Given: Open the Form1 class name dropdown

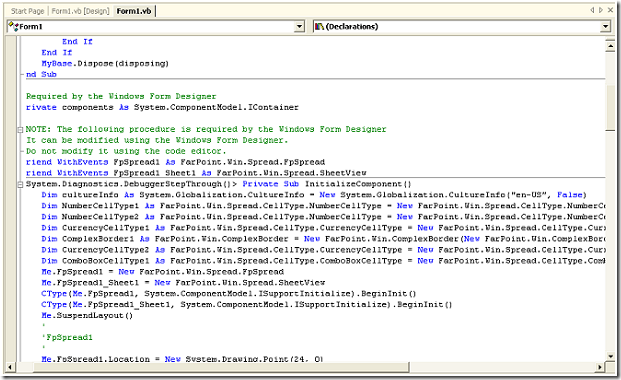Looking at the screenshot, I should (x=300, y=27).
